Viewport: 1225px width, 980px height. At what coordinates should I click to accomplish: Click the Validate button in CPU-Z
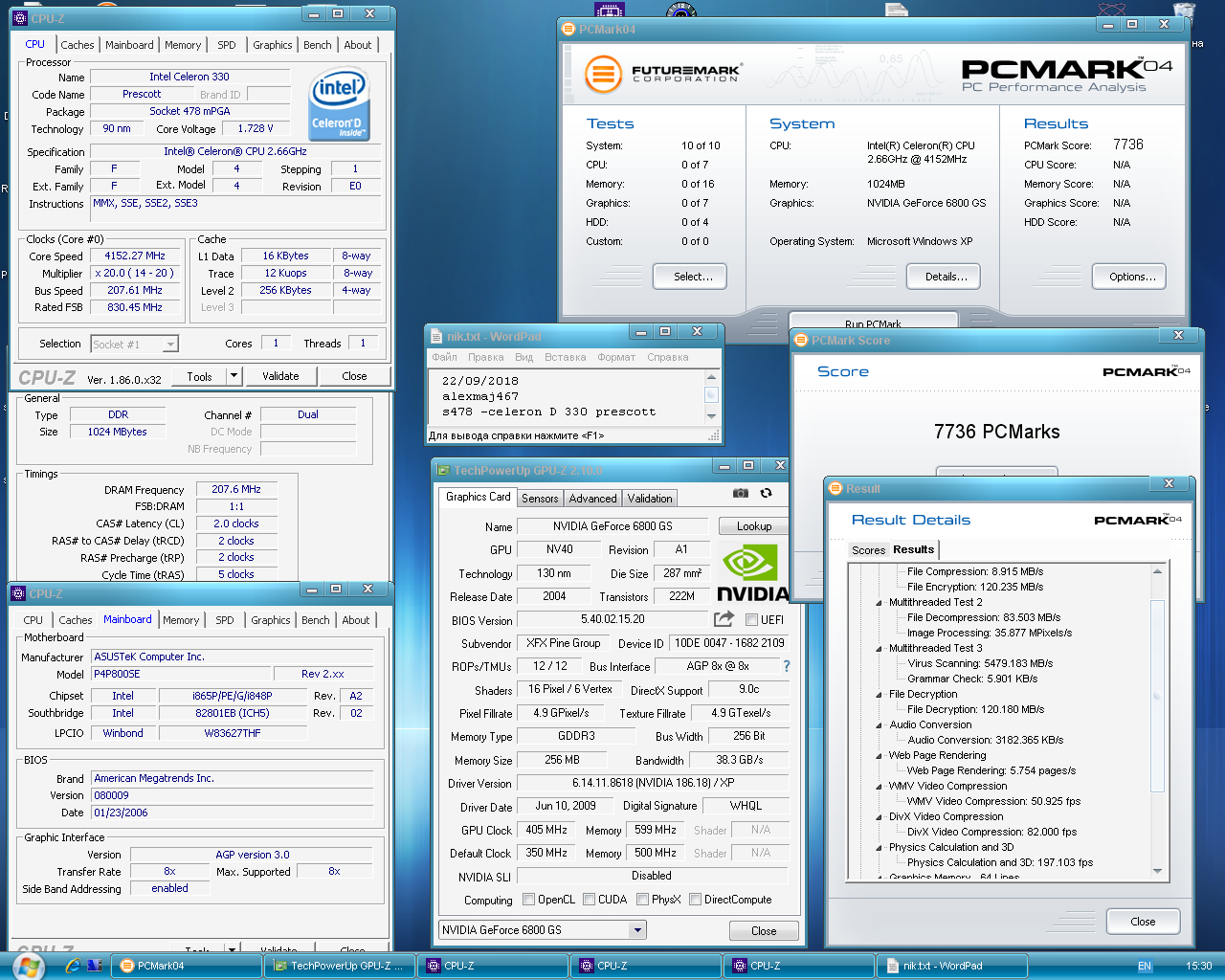[x=280, y=375]
